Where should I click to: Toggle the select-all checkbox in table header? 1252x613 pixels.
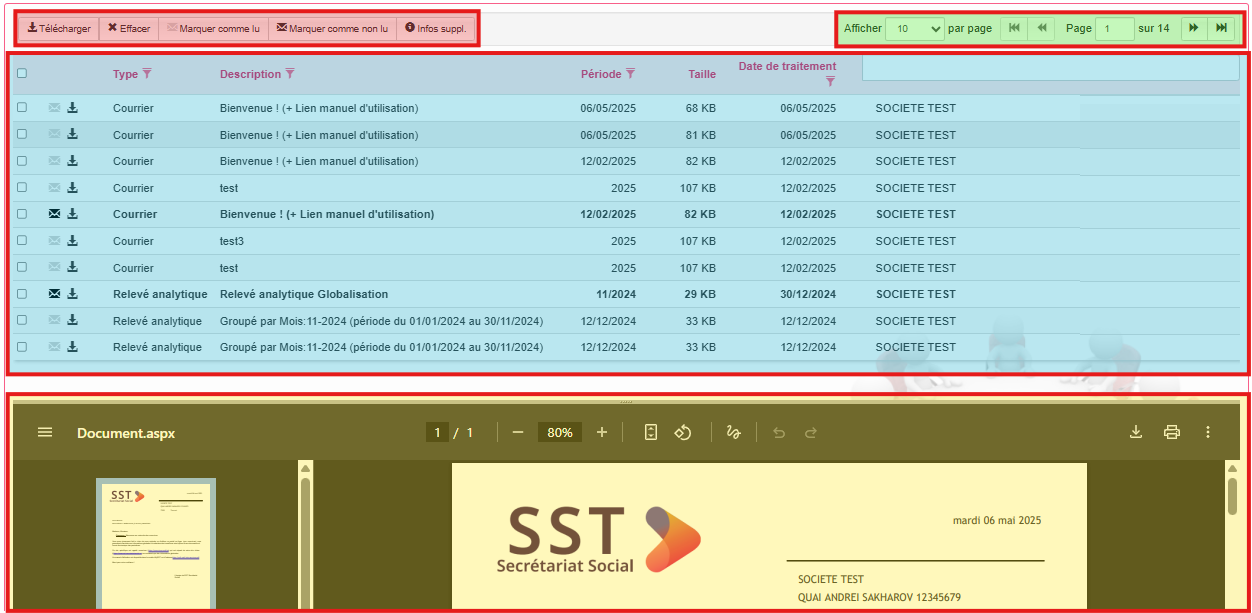click(x=22, y=73)
